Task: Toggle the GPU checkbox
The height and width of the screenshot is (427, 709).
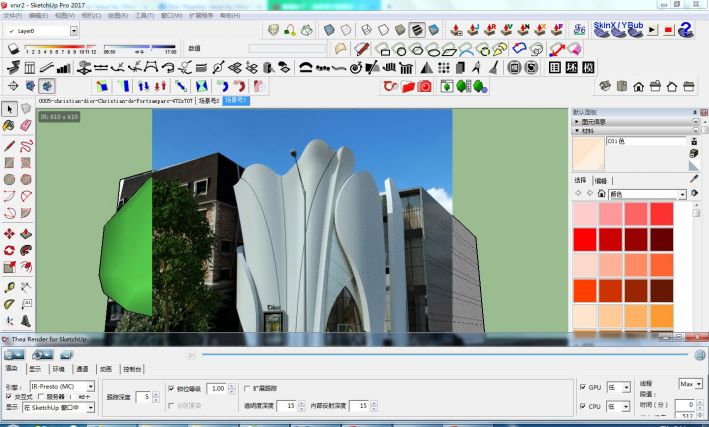Action: coord(583,387)
